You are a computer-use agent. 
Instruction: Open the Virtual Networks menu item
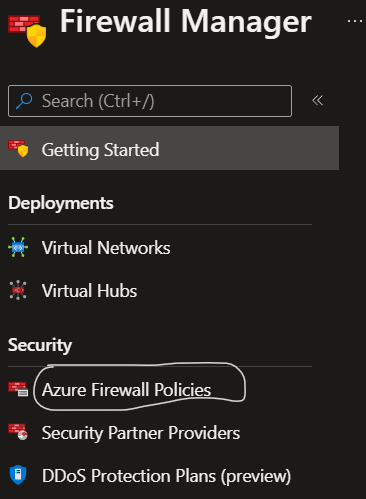click(106, 248)
